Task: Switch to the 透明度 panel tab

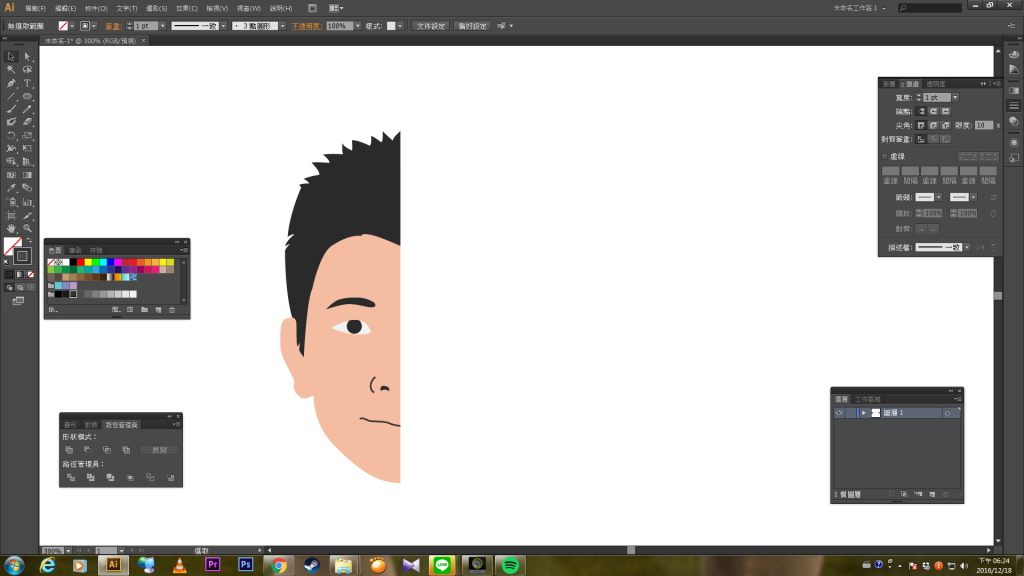Action: coord(935,84)
